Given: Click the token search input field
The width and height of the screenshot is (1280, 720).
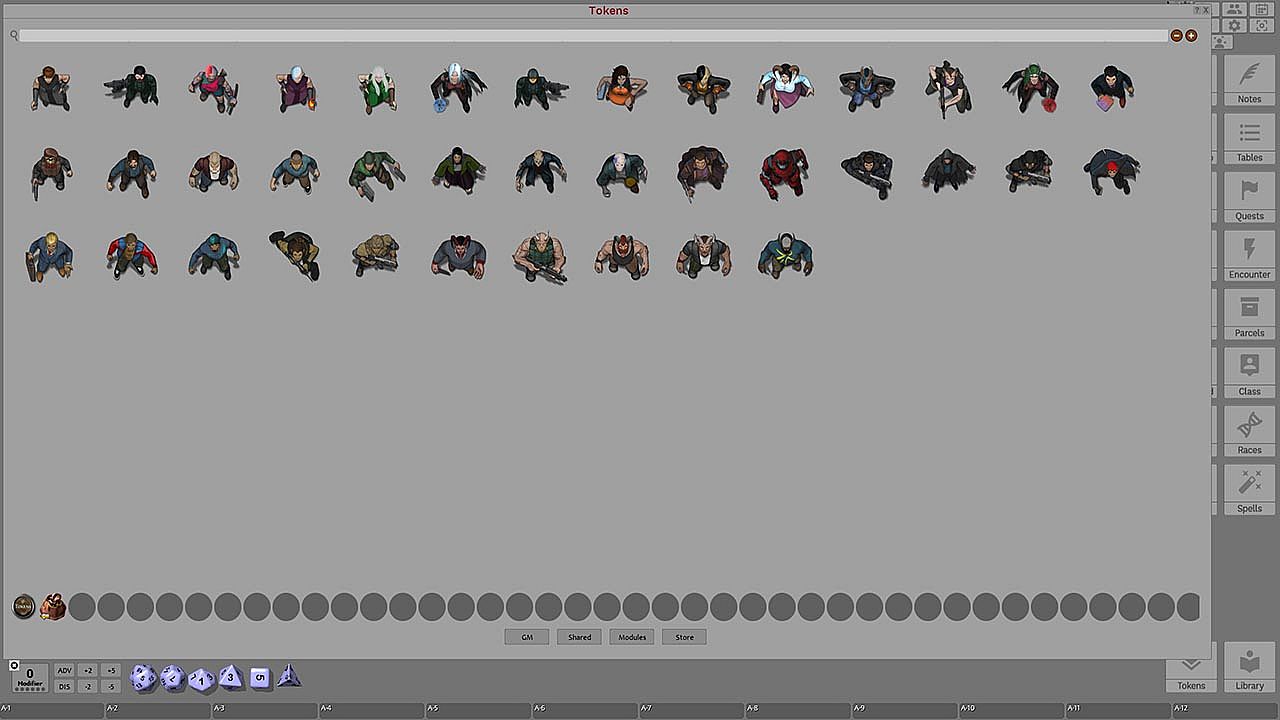Looking at the screenshot, I should (x=592, y=36).
